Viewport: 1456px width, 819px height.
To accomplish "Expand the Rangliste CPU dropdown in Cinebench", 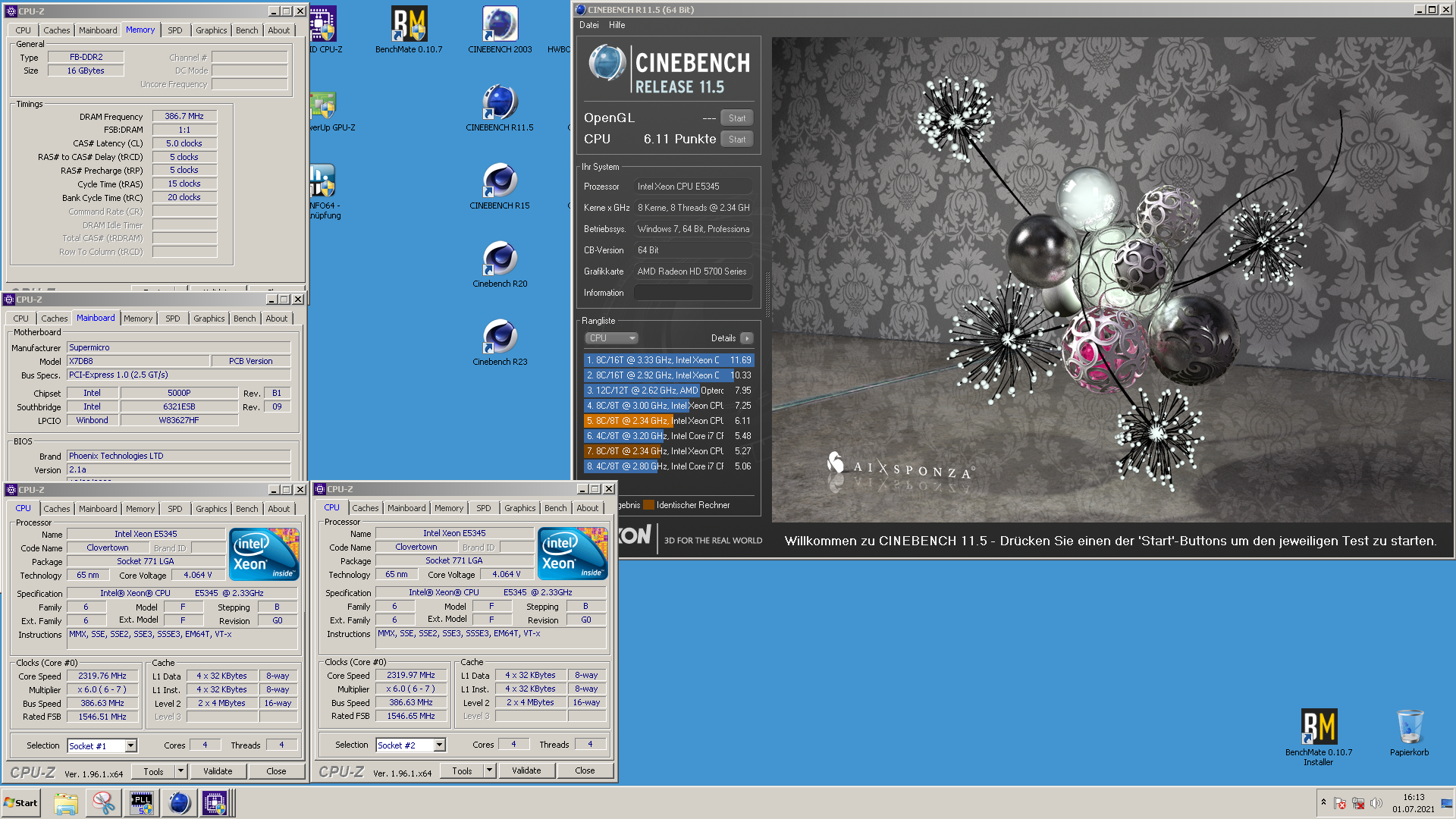I will [x=611, y=338].
